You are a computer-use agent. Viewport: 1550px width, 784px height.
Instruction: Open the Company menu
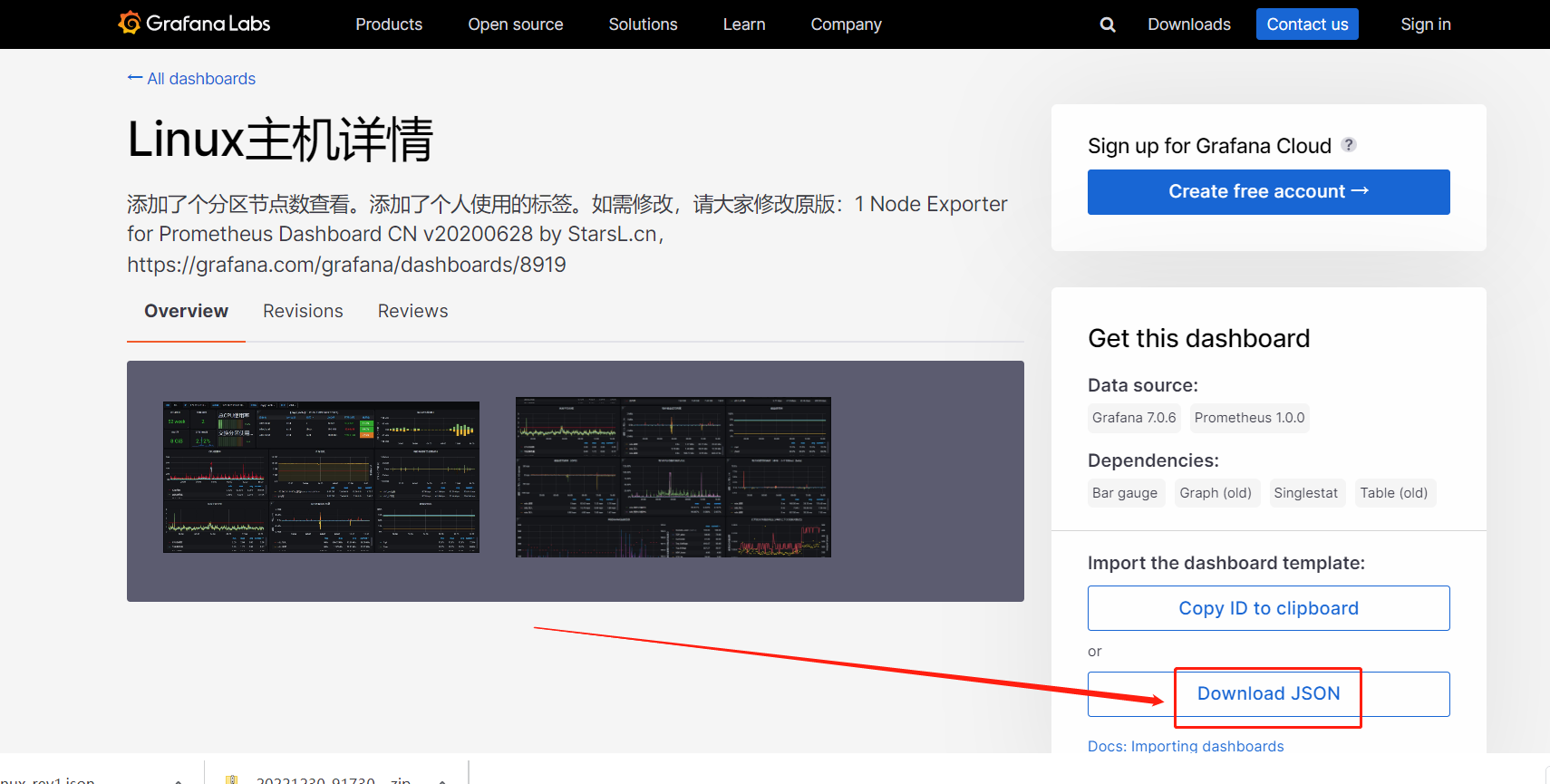click(846, 24)
